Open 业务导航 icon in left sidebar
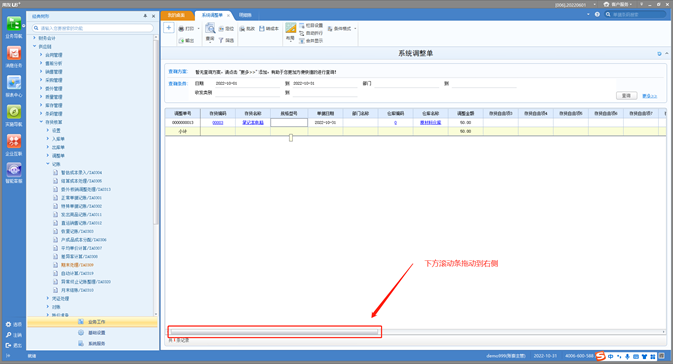The width and height of the screenshot is (673, 364). pos(14,24)
